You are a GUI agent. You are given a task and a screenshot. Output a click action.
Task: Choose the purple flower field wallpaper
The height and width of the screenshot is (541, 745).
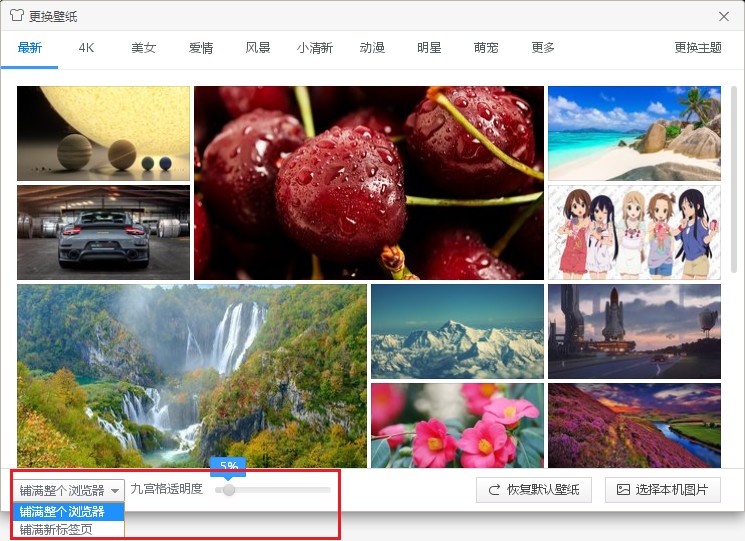click(634, 426)
